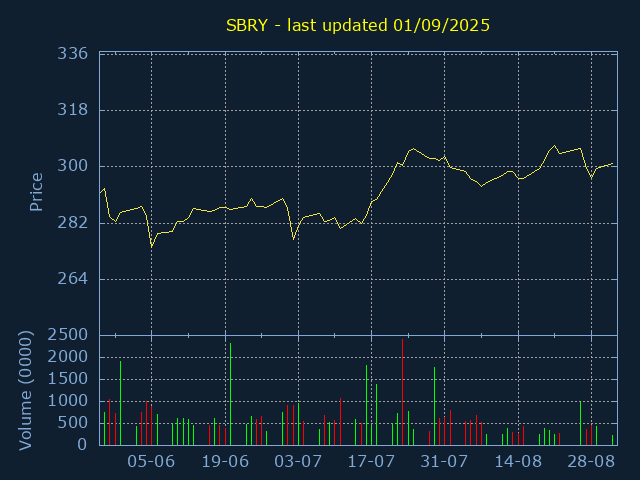Click the date label 14-08
The image size is (640, 480).
pos(518,462)
